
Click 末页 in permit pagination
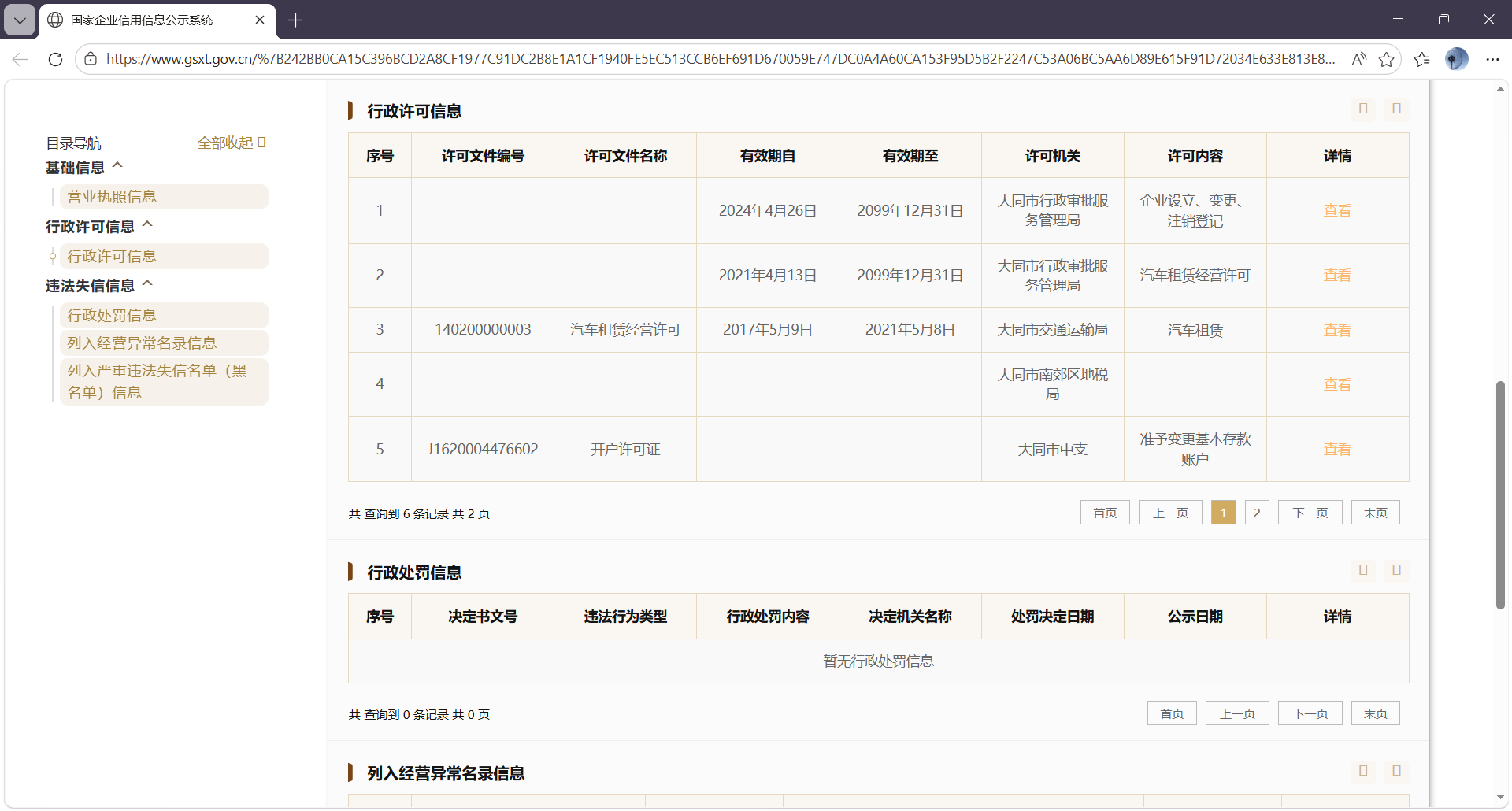[1376, 513]
